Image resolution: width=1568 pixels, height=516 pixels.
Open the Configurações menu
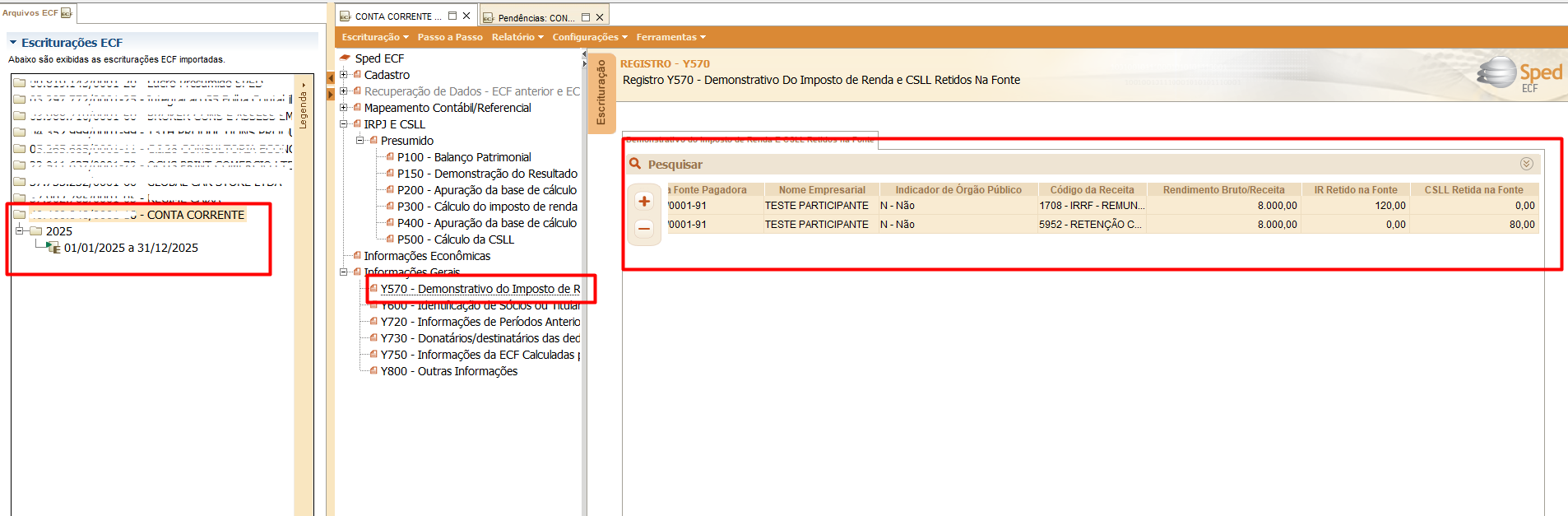tap(590, 37)
